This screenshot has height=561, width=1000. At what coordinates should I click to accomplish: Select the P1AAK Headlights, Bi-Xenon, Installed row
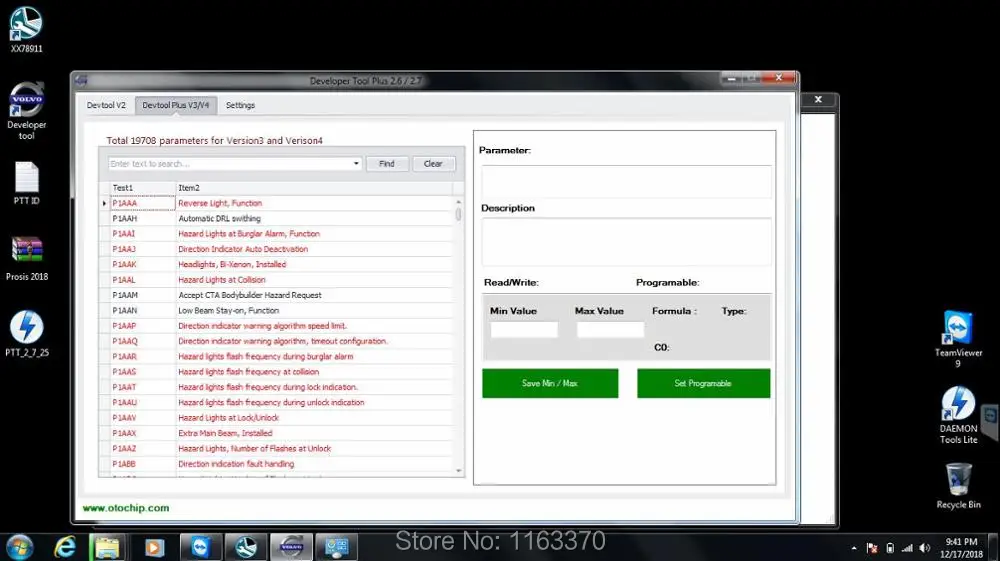click(281, 265)
